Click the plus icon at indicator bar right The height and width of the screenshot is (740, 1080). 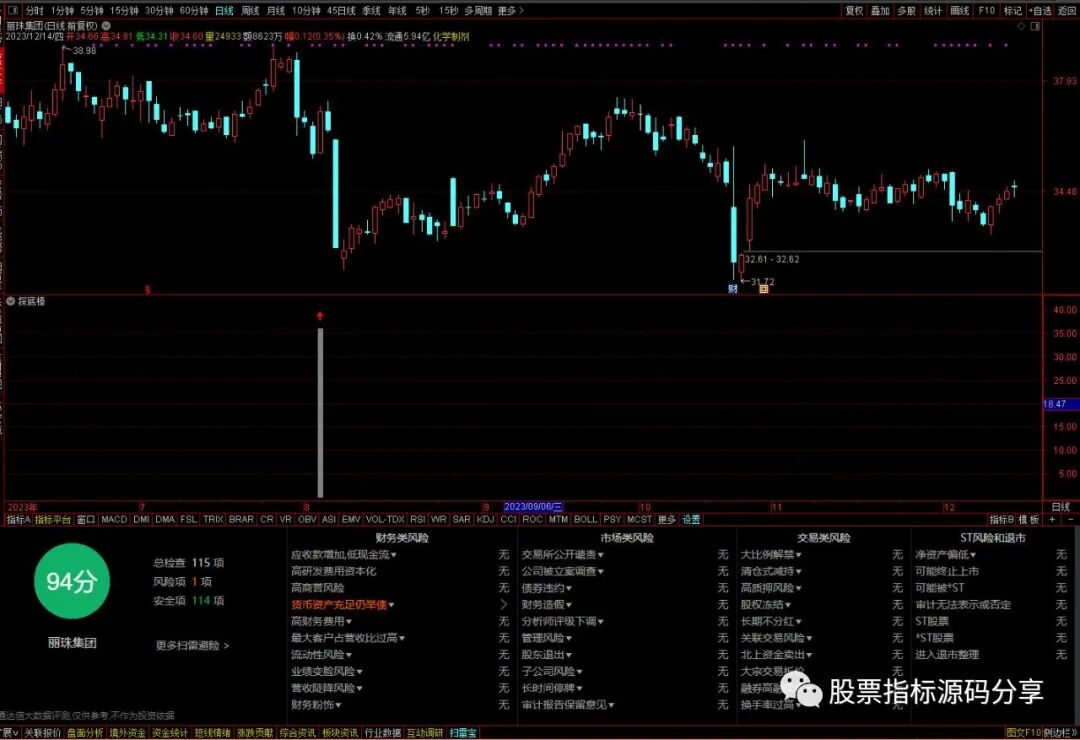tap(1052, 520)
